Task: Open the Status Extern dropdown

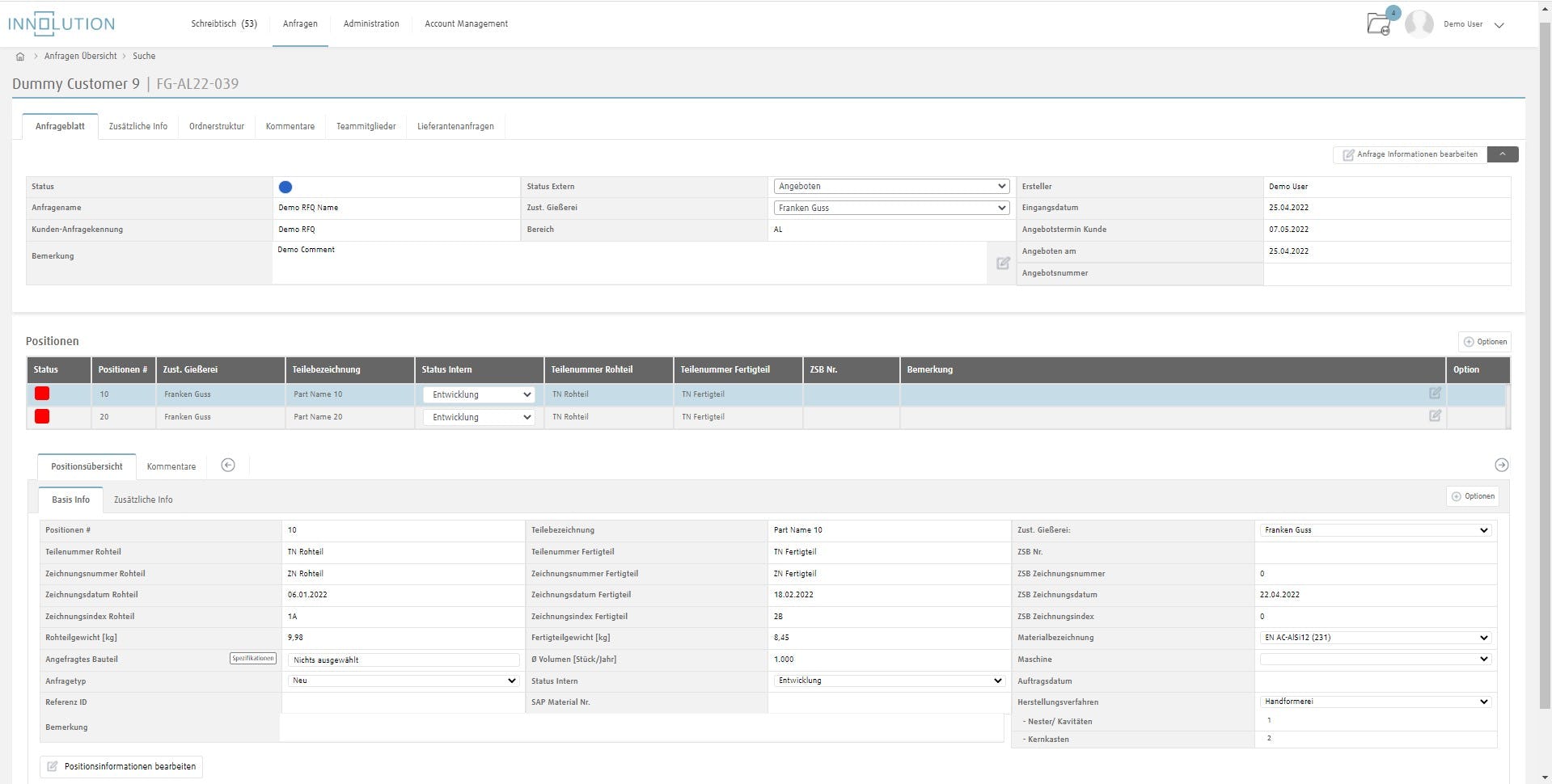Action: [x=890, y=186]
